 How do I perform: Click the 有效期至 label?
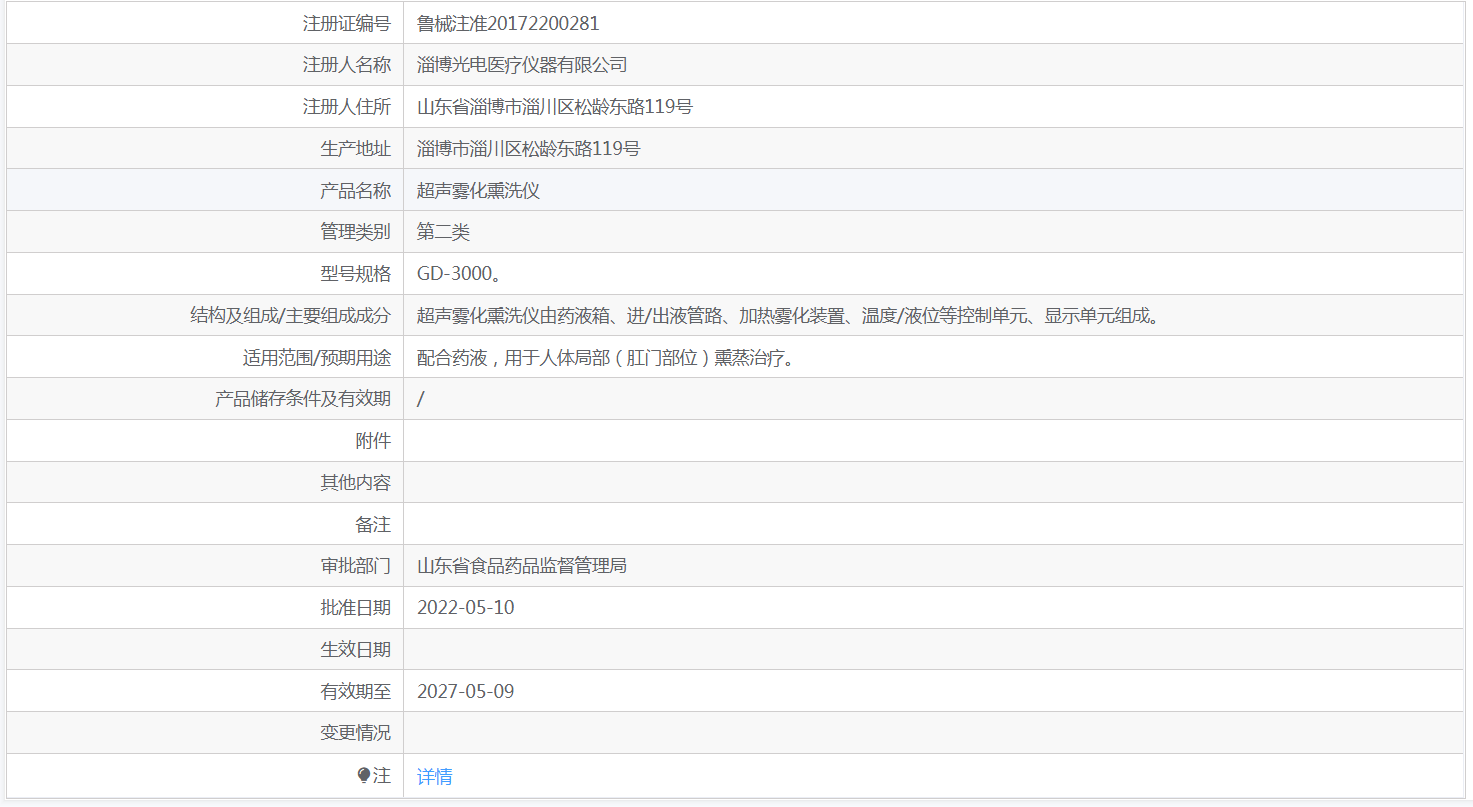tap(356, 692)
